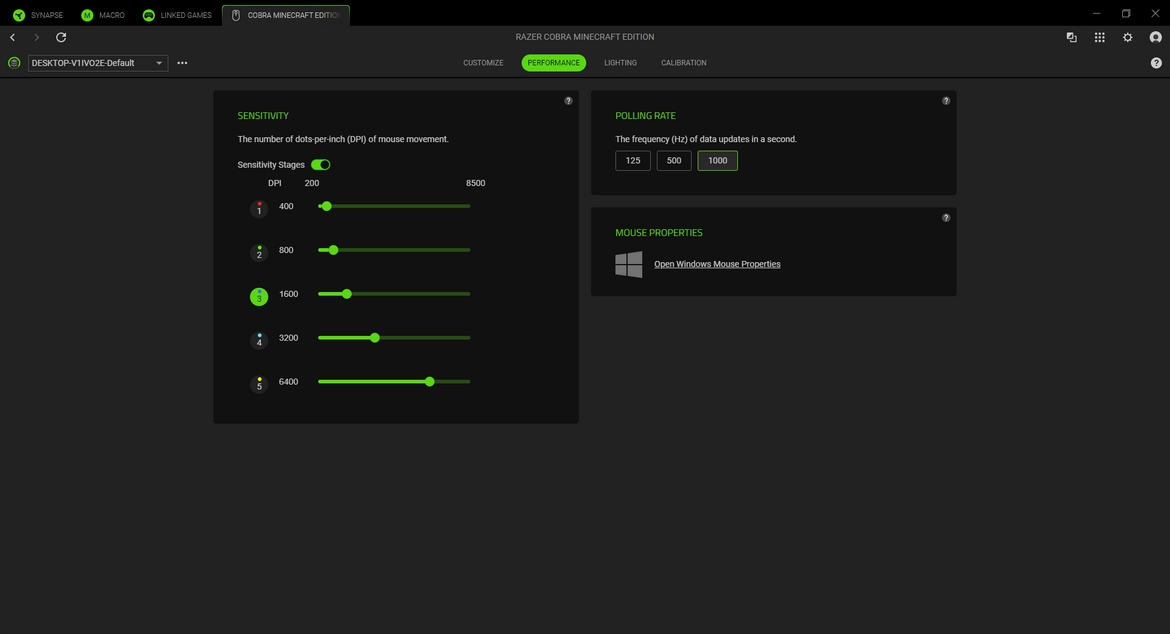Screen dimensions: 1170x634
Task: Select the Cobra Minecraft Edition tab
Action: 286,15
